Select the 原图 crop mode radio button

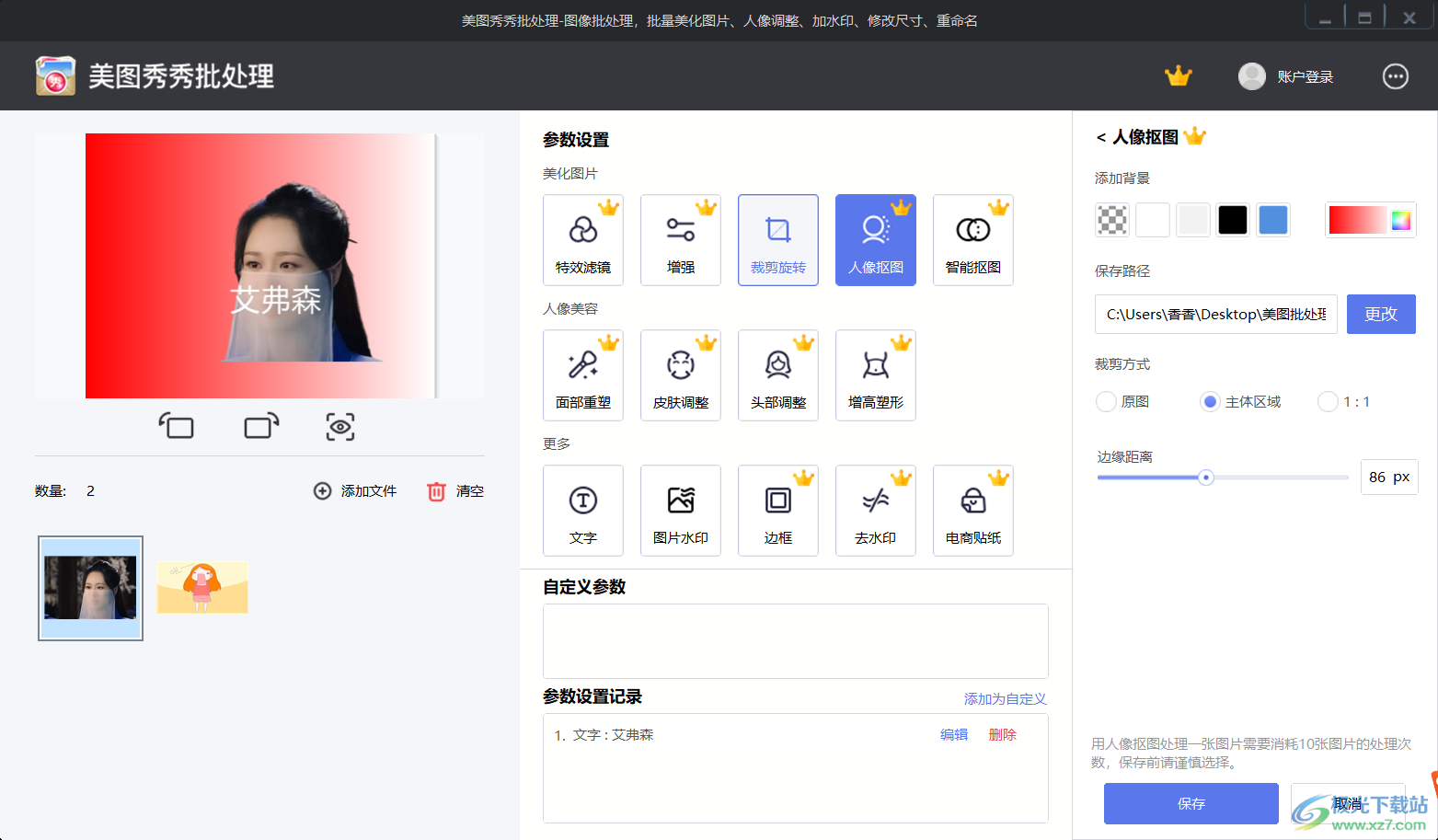(1106, 402)
